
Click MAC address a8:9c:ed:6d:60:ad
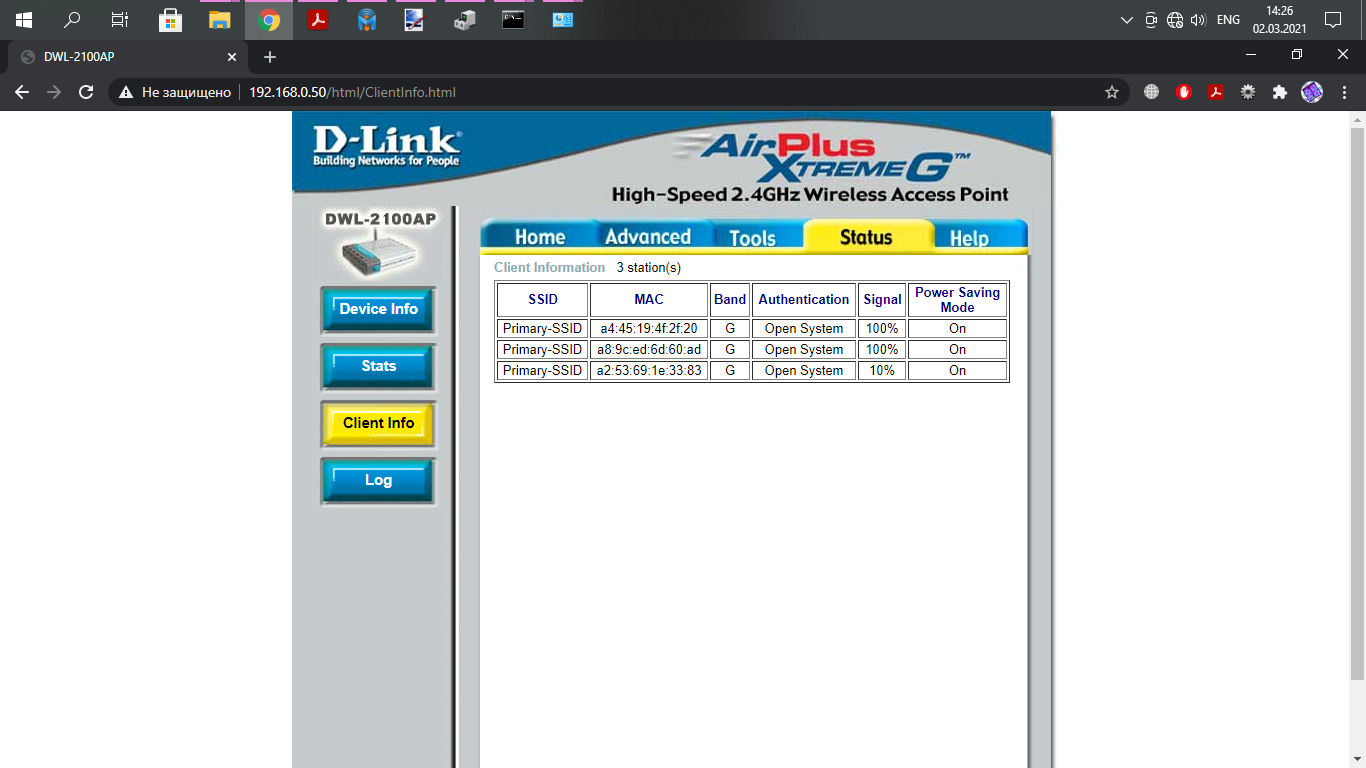point(649,349)
